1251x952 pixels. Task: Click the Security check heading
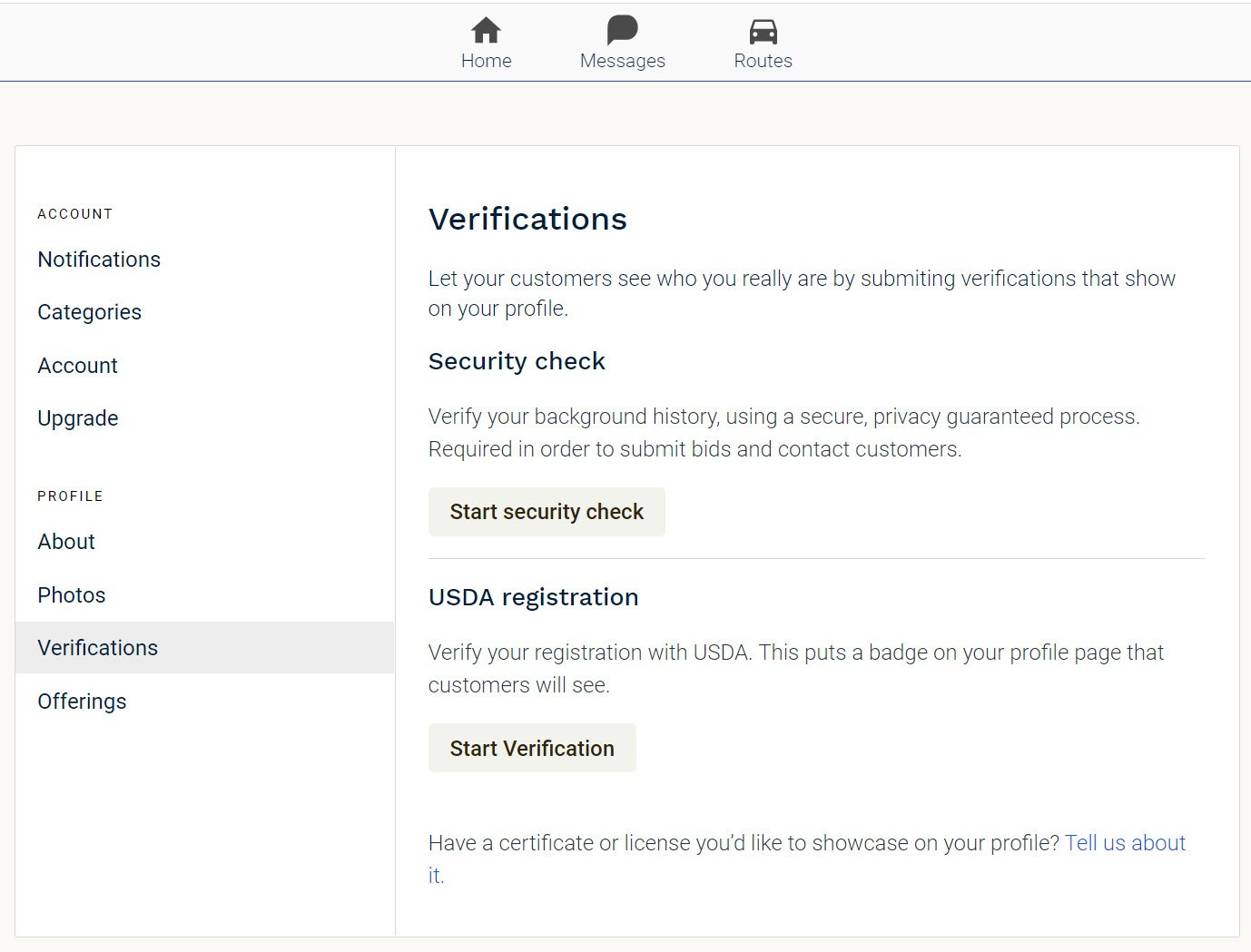click(517, 361)
